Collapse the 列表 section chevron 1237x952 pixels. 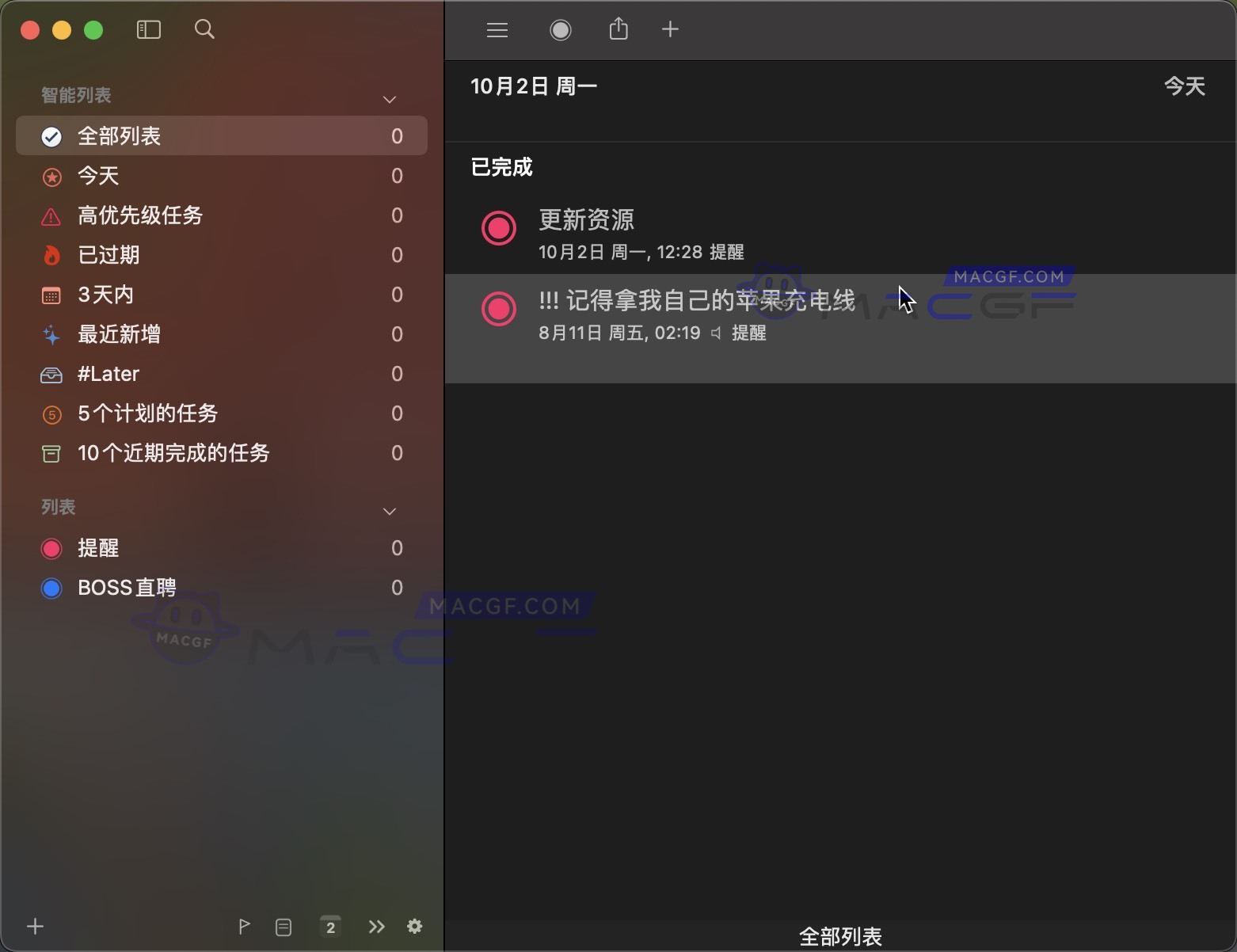pos(389,511)
